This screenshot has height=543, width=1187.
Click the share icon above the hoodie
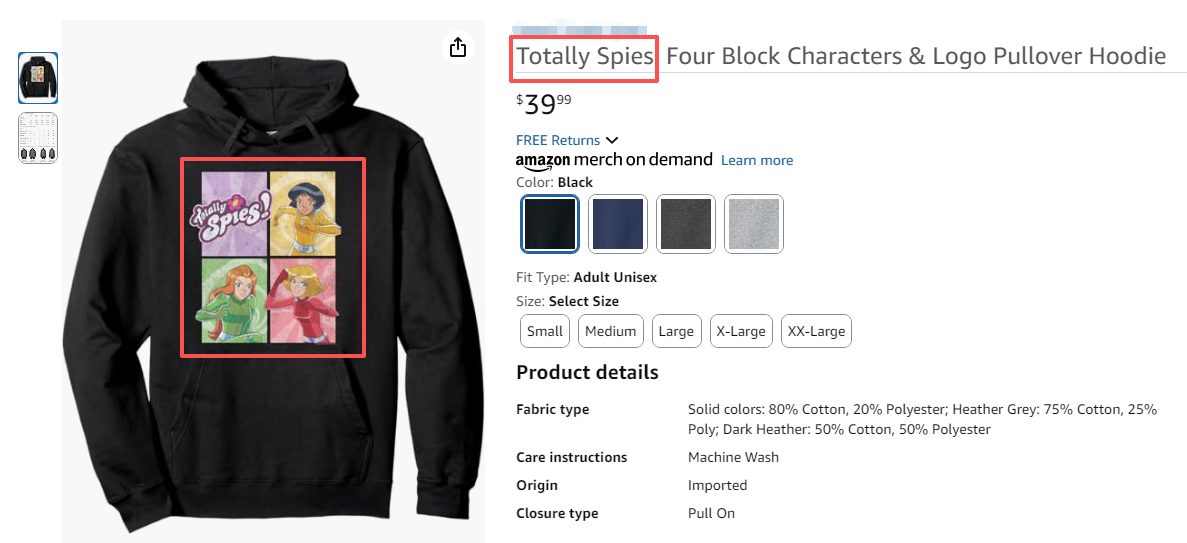click(x=458, y=47)
